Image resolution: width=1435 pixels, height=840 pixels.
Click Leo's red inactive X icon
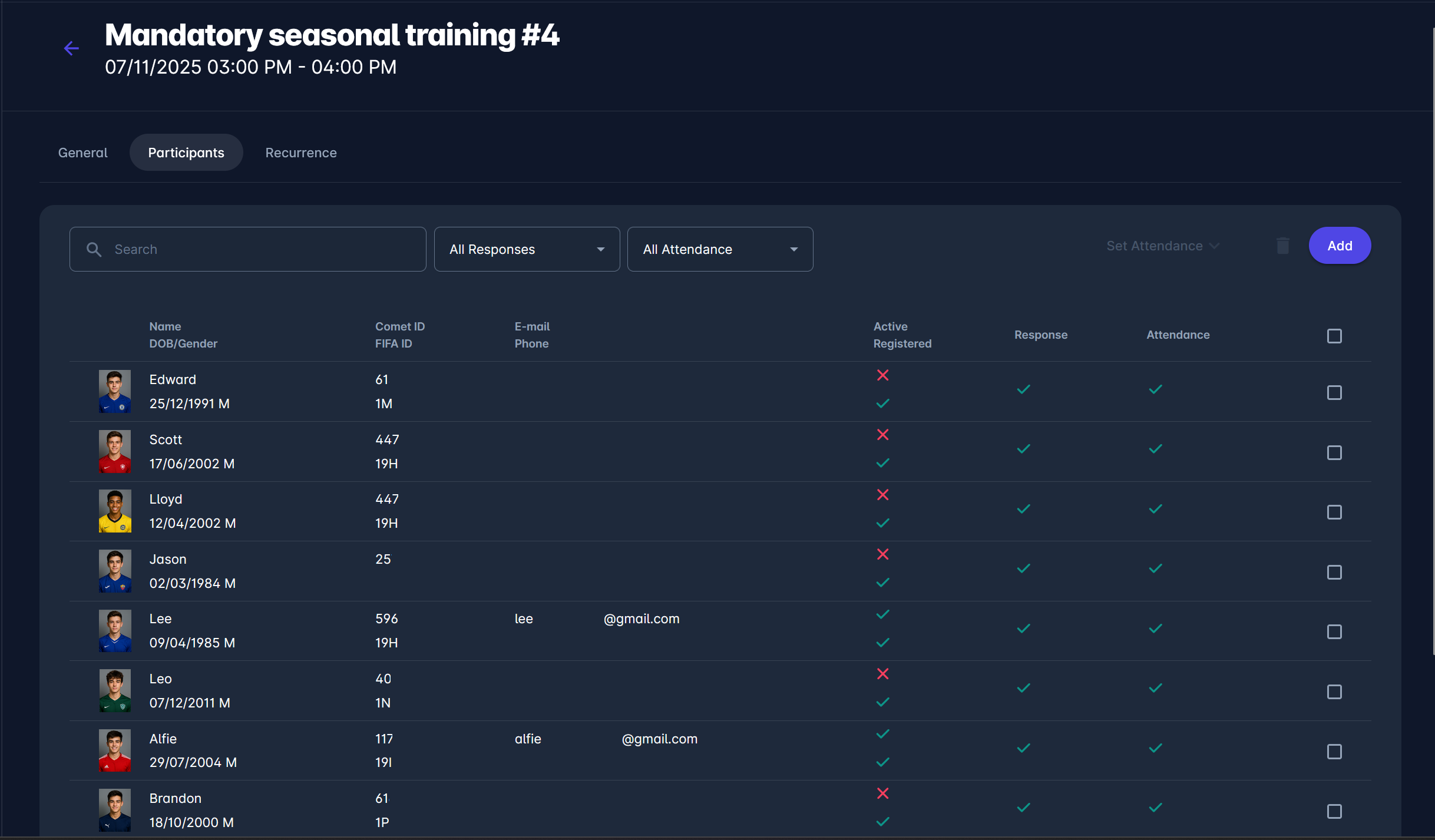pyautogui.click(x=882, y=674)
